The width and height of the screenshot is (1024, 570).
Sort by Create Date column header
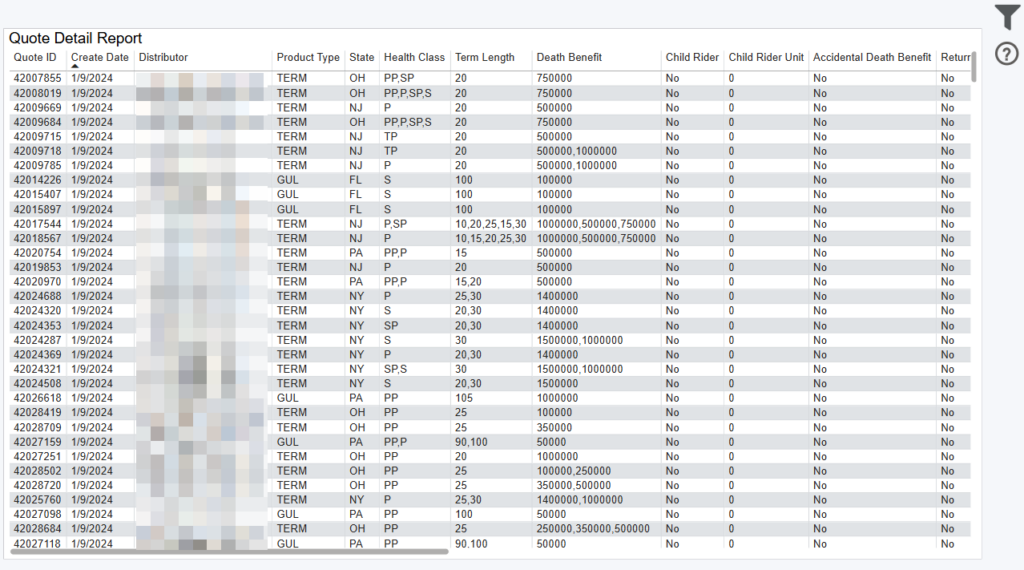[100, 57]
